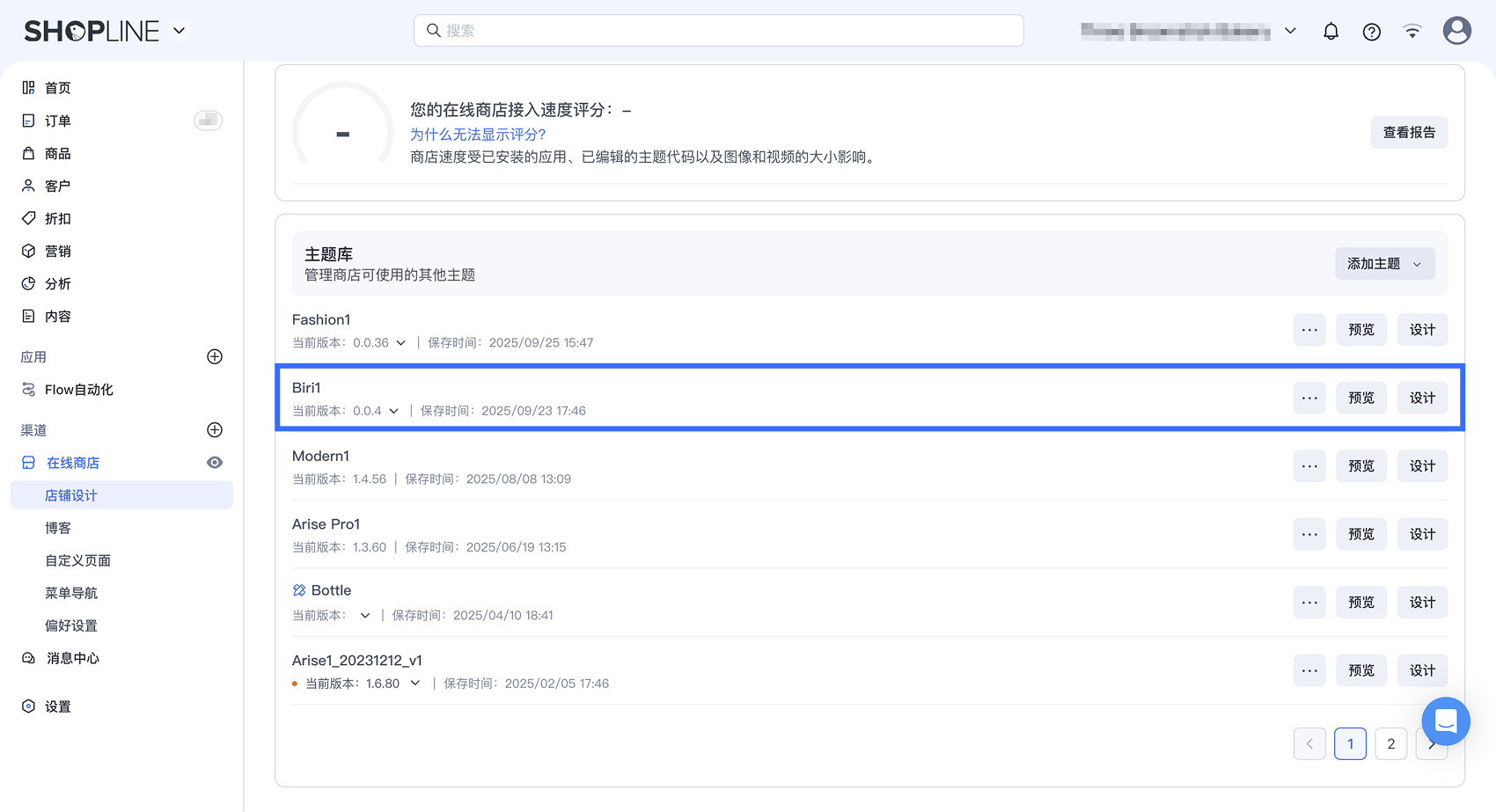This screenshot has width=1496, height=812.
Task: Preview the Bottle theme
Action: (x=1361, y=603)
